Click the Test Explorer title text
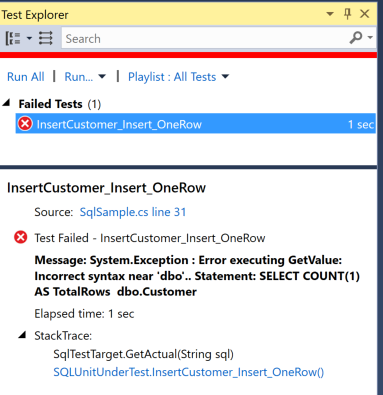The height and width of the screenshot is (395, 383). pos(35,15)
